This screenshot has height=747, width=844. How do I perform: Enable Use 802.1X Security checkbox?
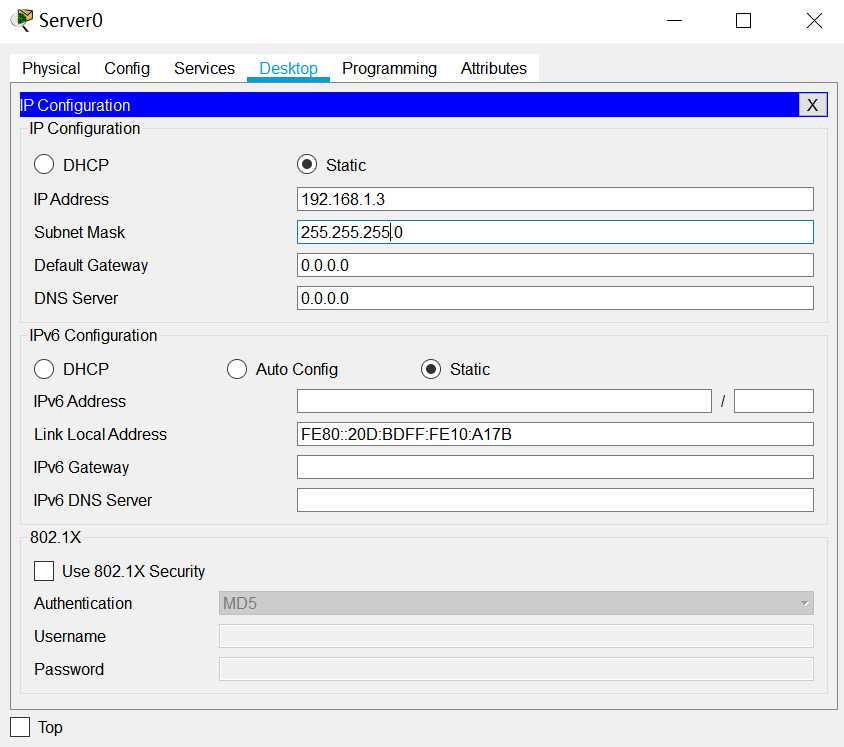pyautogui.click(x=44, y=571)
